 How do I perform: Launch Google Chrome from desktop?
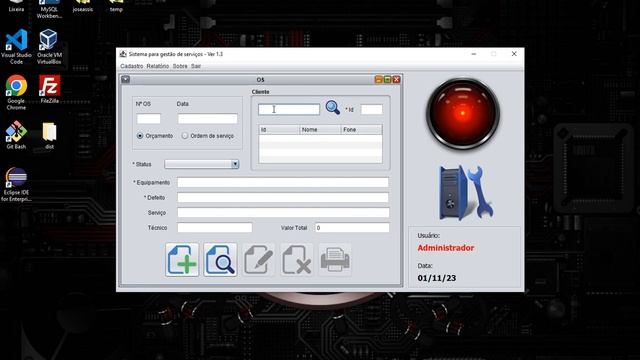coord(16,92)
